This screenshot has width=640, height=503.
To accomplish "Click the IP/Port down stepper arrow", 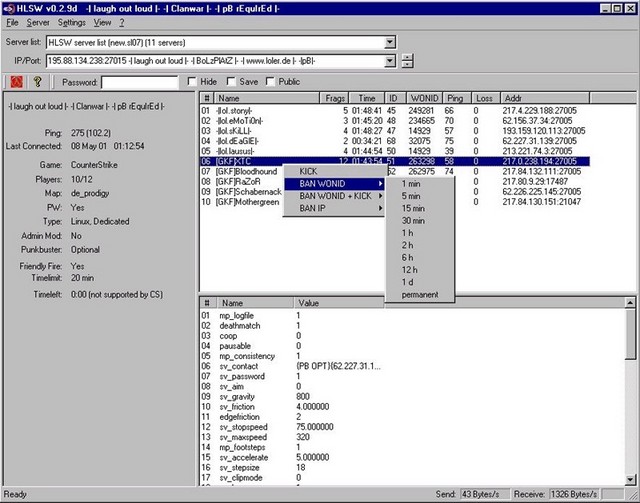I will point(407,65).
